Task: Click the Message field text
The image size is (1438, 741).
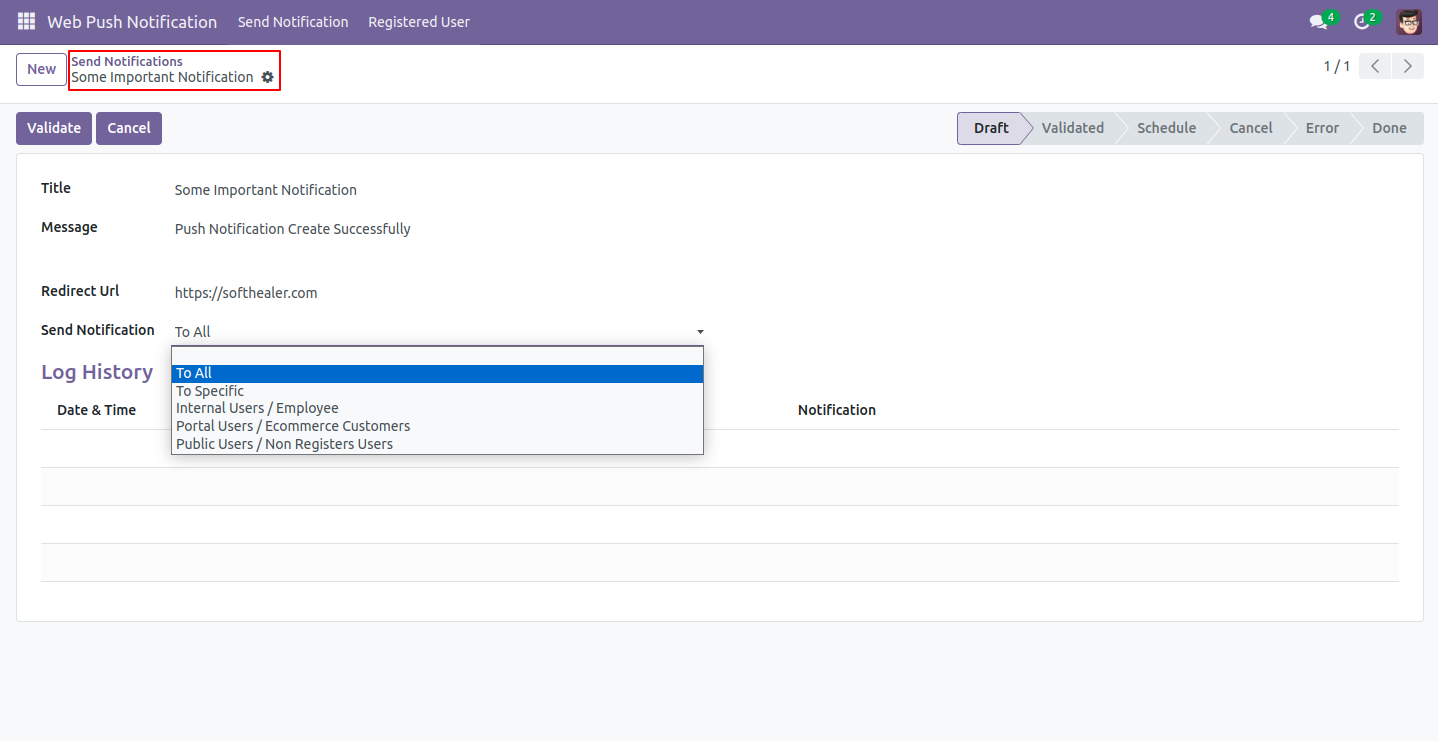Action: (x=293, y=229)
